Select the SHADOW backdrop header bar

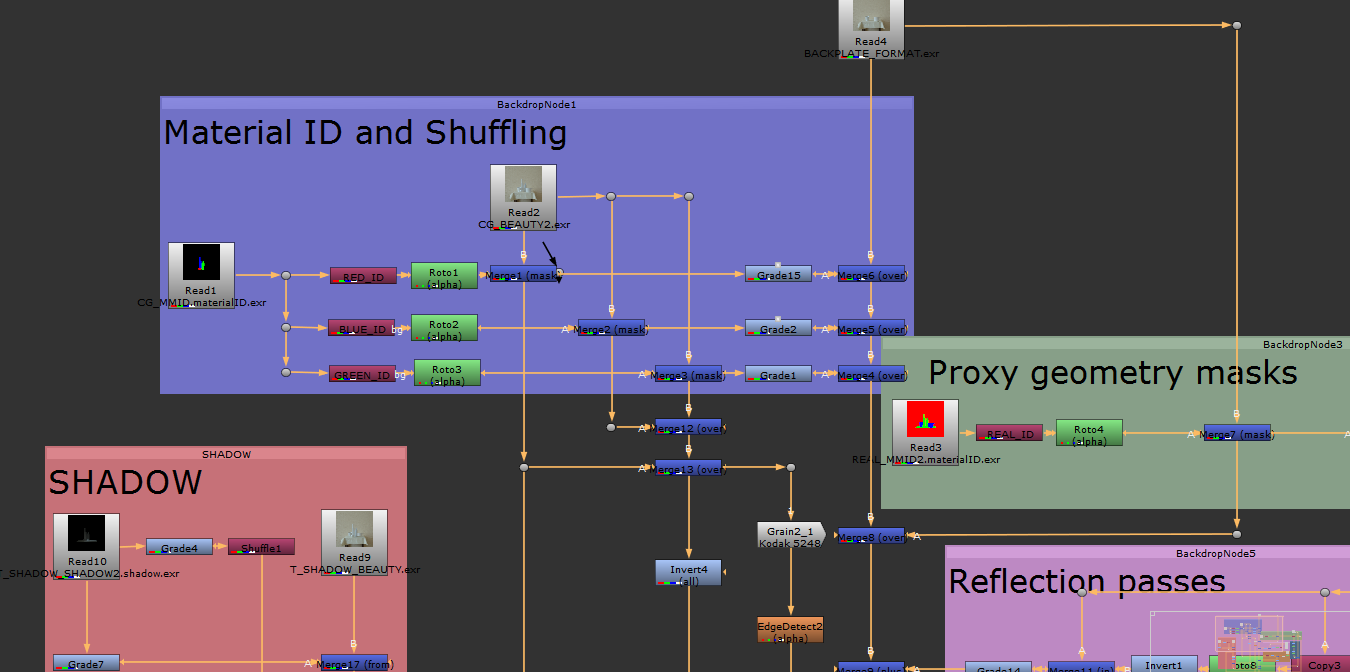(x=226, y=454)
